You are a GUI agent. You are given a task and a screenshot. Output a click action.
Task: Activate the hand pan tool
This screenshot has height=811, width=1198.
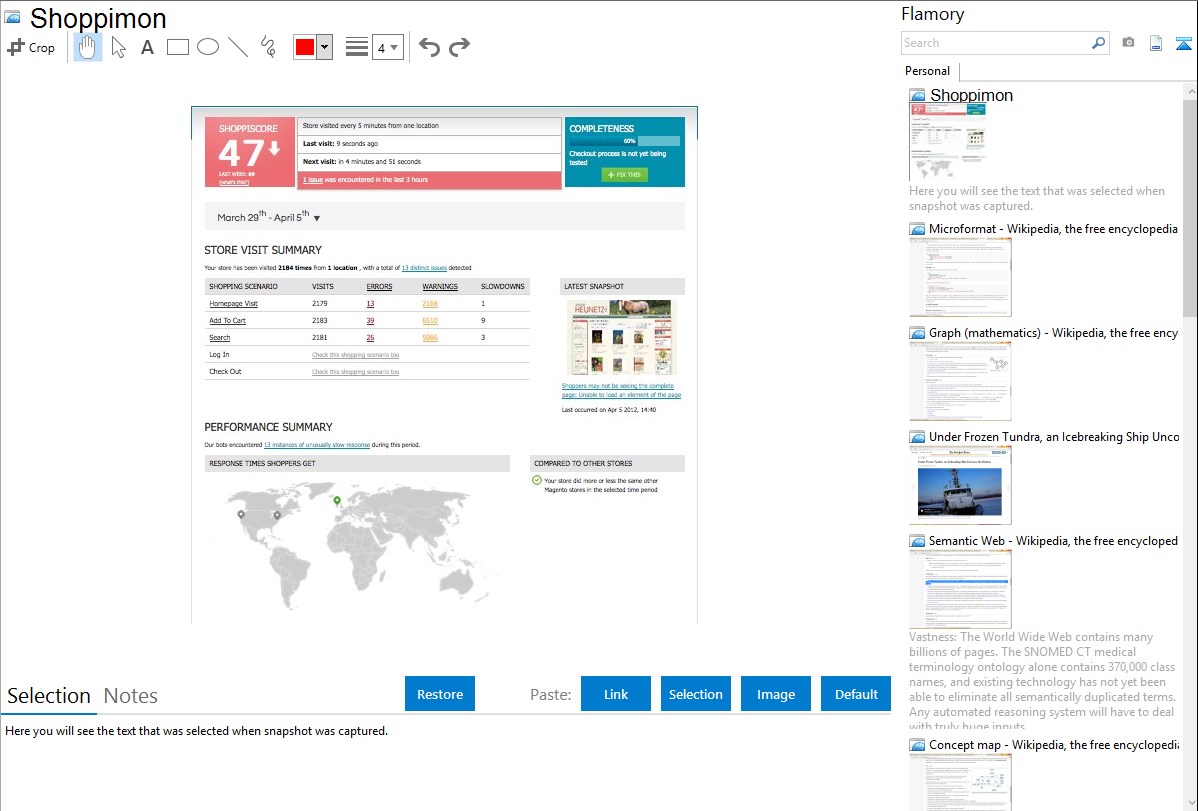point(88,47)
